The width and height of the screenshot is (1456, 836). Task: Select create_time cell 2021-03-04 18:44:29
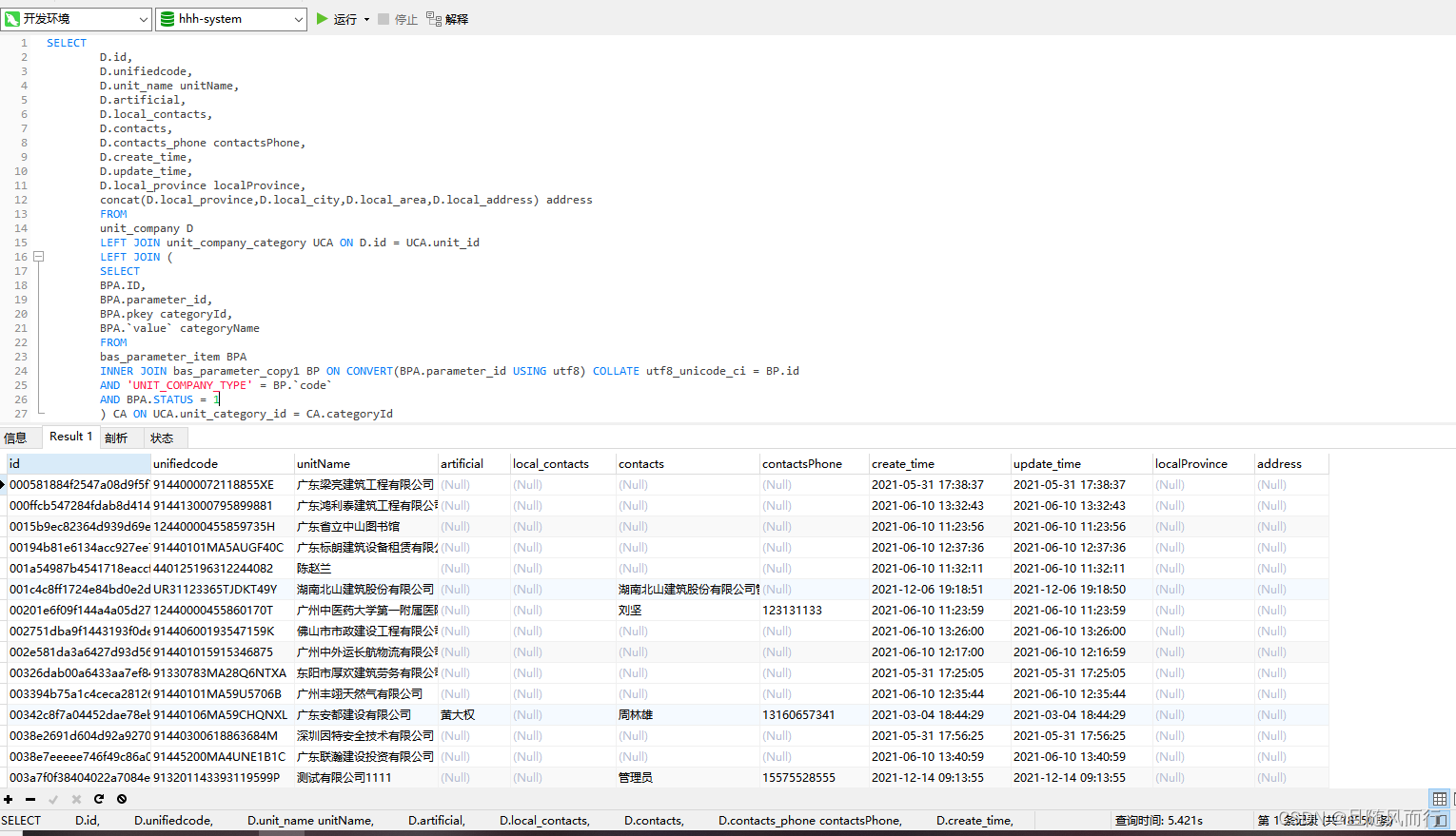pyautogui.click(x=940, y=715)
